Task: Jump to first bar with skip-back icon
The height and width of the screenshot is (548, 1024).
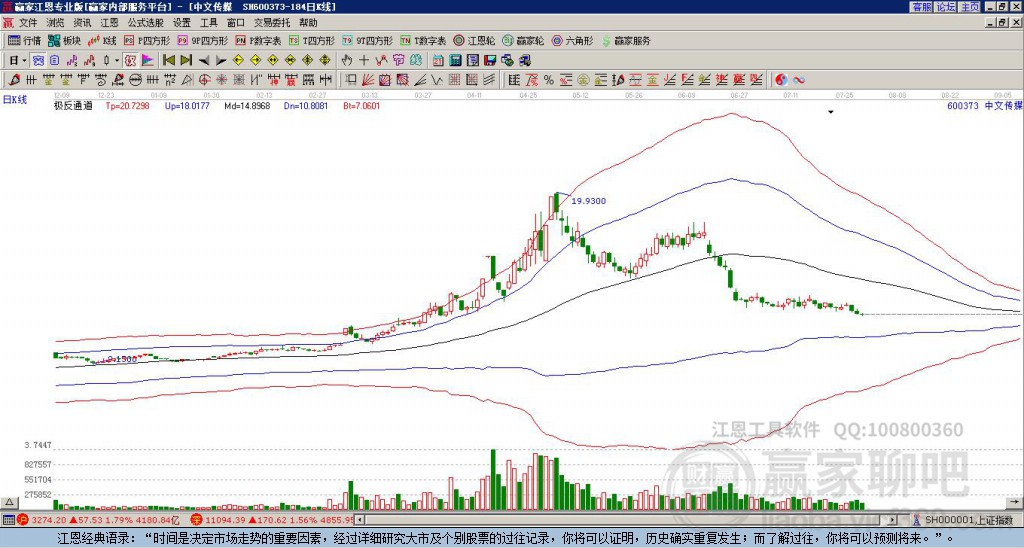Action: 168,60
